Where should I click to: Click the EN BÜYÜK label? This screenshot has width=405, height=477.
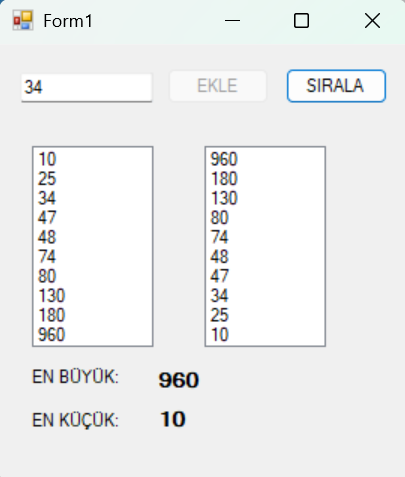75,377
